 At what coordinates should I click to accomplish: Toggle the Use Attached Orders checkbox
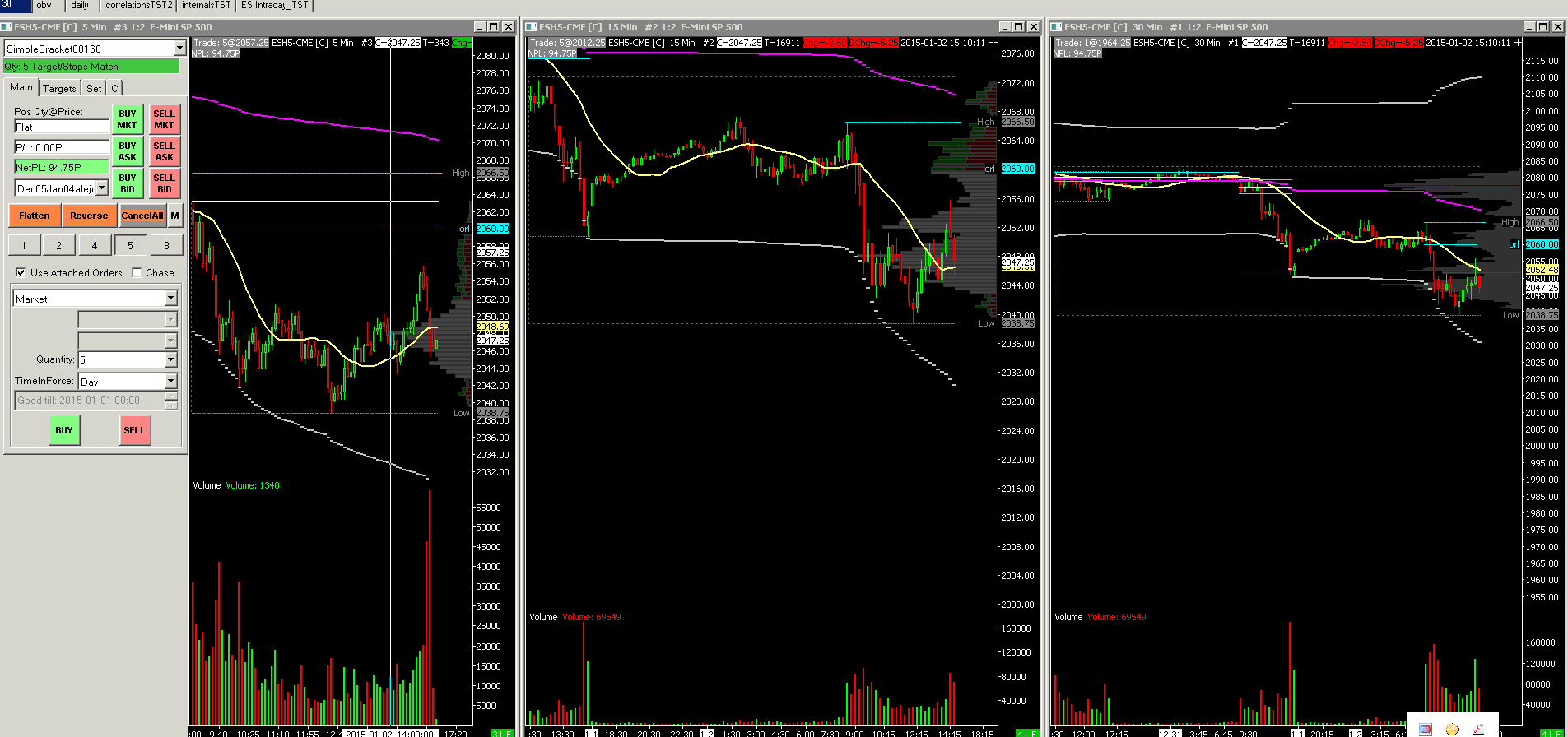[21, 272]
